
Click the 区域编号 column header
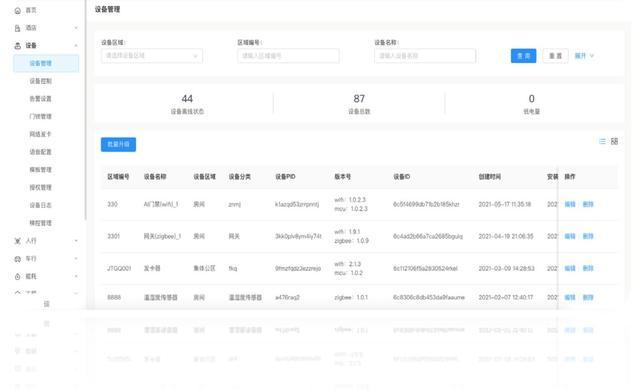tap(118, 177)
